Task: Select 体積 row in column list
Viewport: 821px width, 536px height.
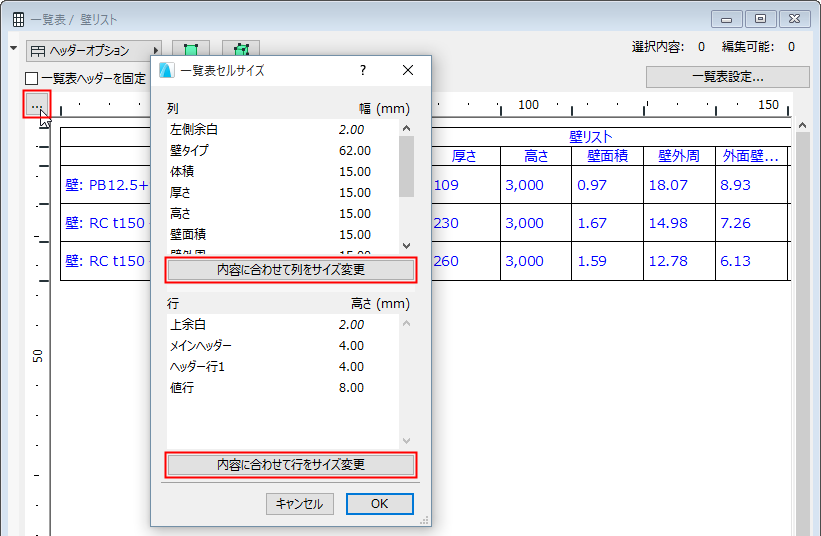Action: coord(283,172)
